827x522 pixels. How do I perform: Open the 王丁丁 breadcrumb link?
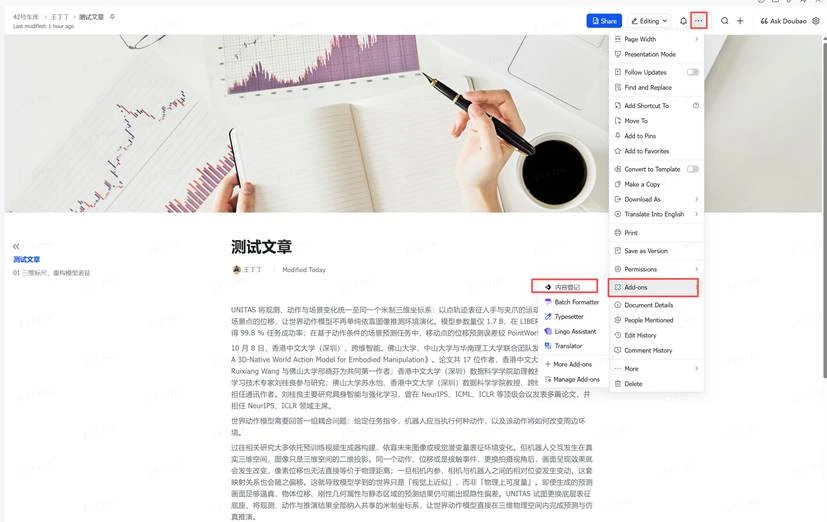[x=60, y=17]
